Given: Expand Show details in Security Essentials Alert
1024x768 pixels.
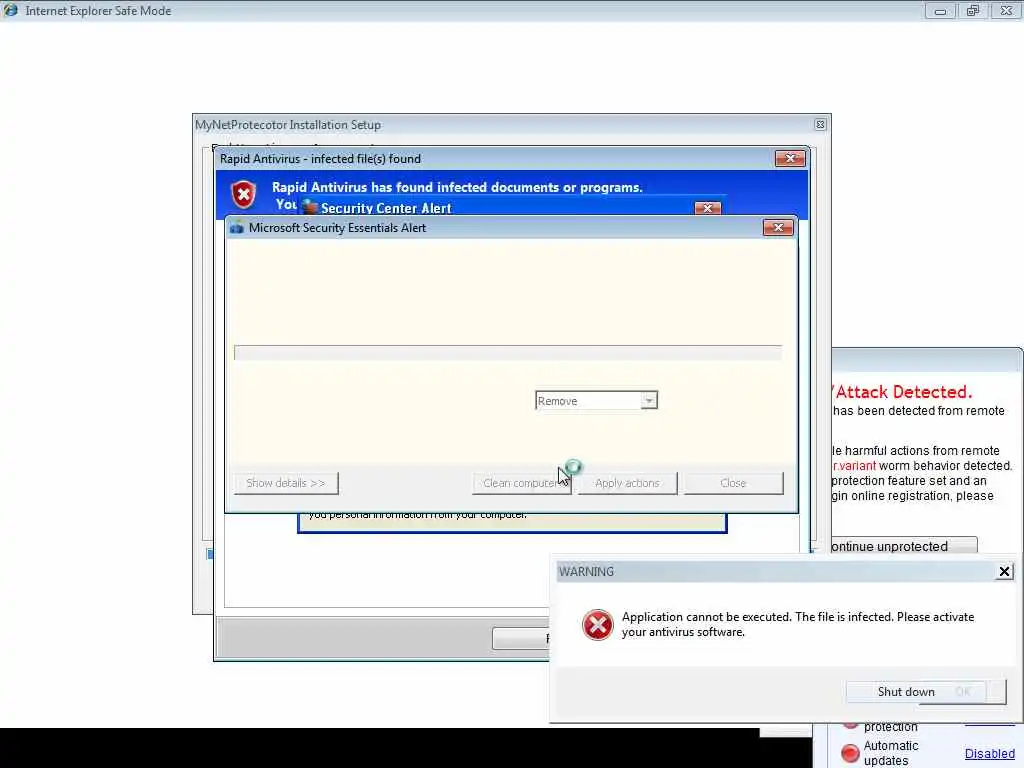Looking at the screenshot, I should click(286, 483).
